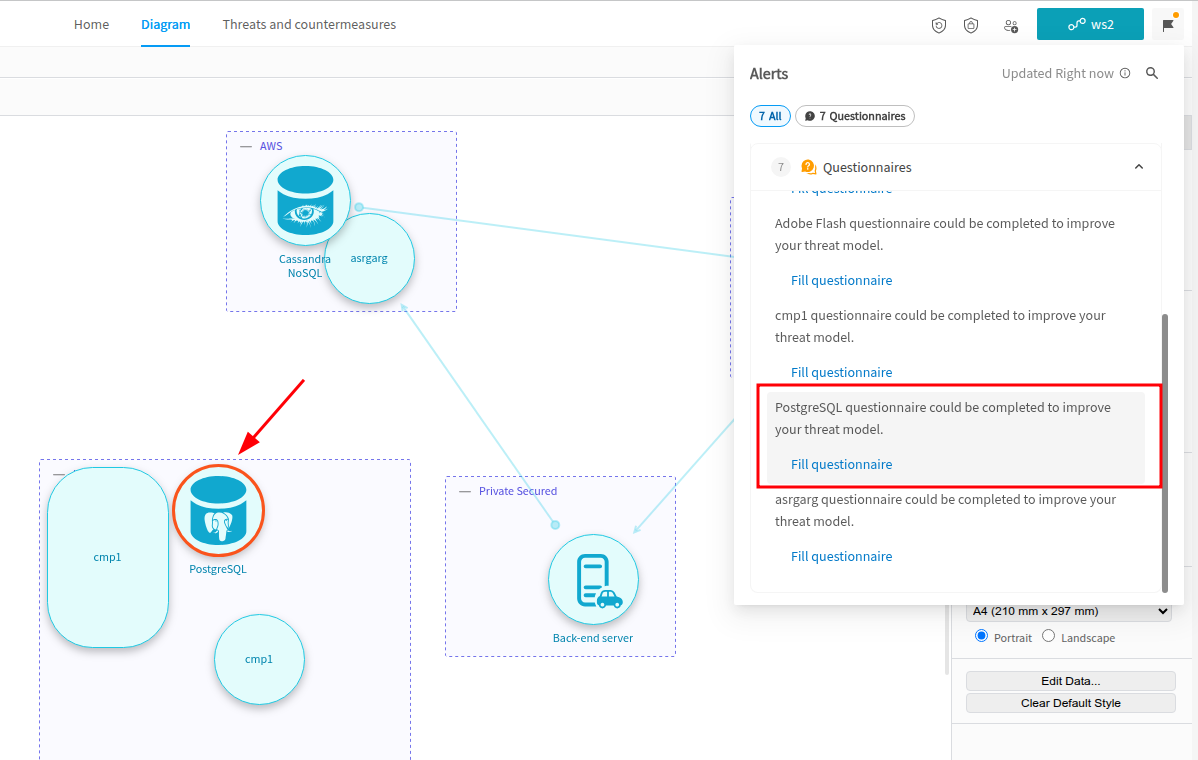Select the Landscape orientation
The height and width of the screenshot is (760, 1198).
[1048, 636]
